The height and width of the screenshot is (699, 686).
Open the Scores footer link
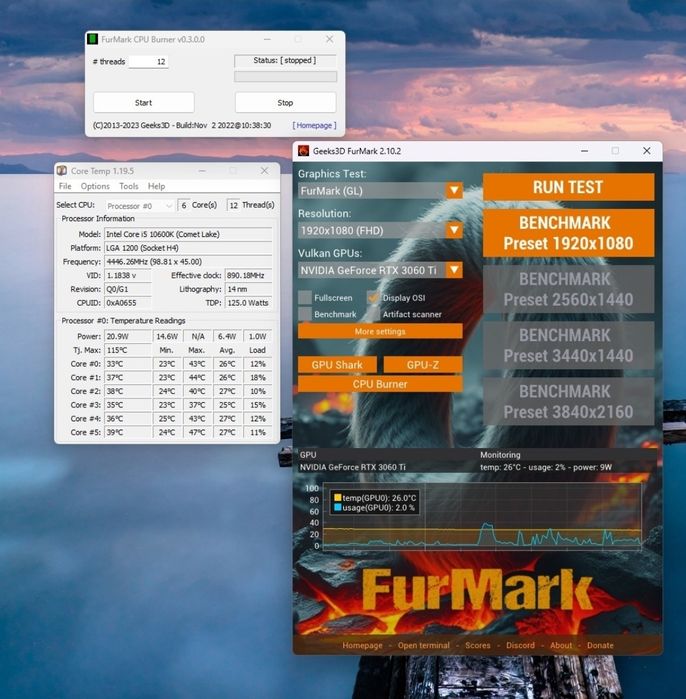[477, 645]
